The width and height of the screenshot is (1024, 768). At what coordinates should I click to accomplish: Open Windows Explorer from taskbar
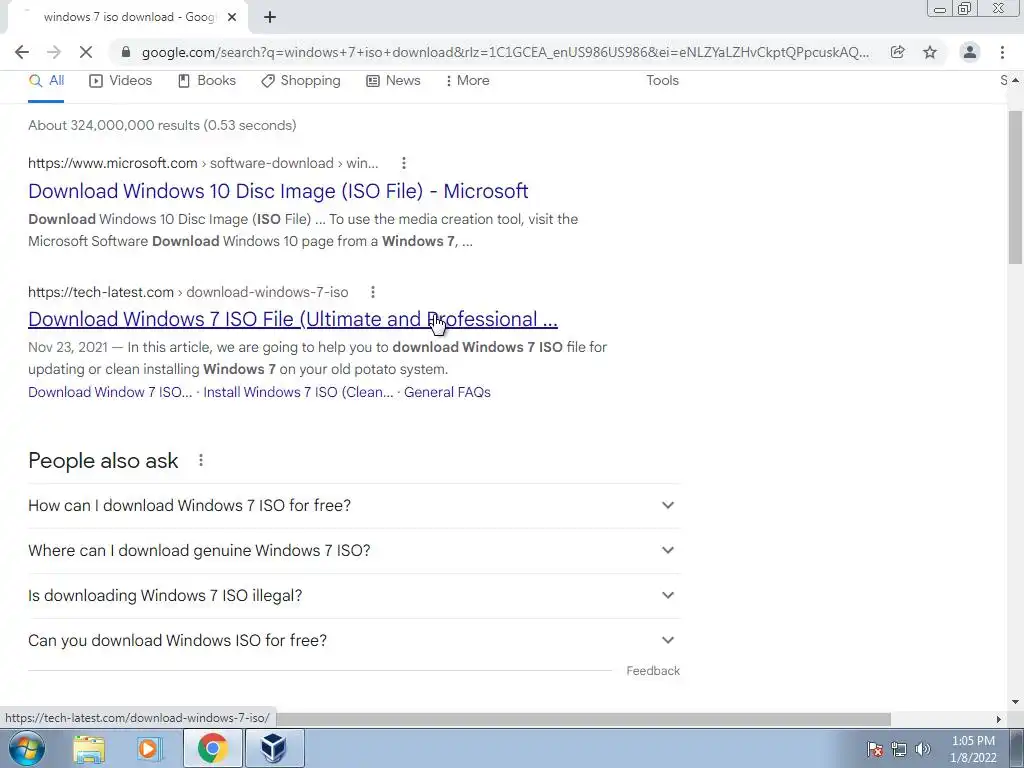(x=89, y=748)
